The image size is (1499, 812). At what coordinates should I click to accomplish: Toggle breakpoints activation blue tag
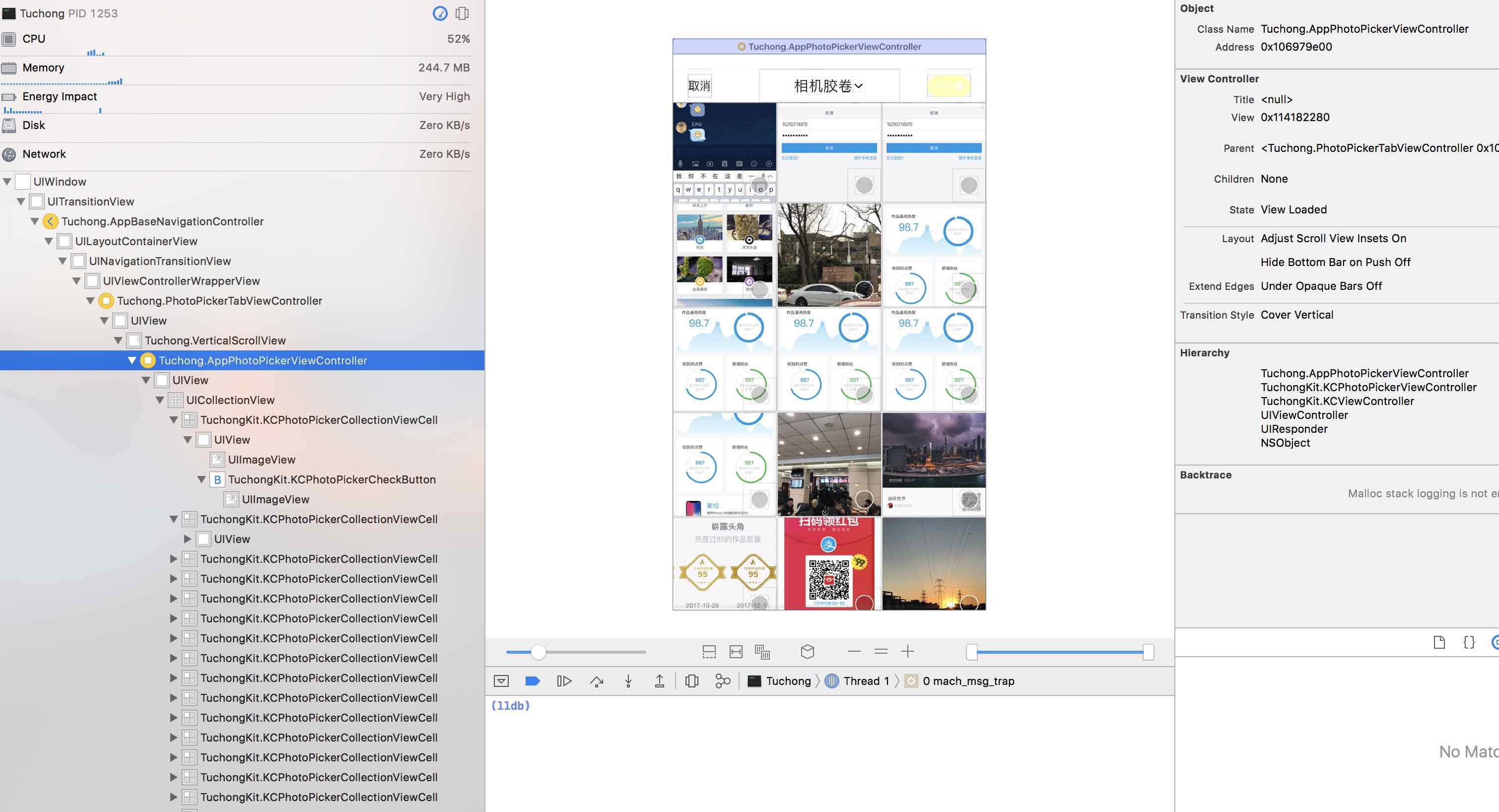[533, 681]
